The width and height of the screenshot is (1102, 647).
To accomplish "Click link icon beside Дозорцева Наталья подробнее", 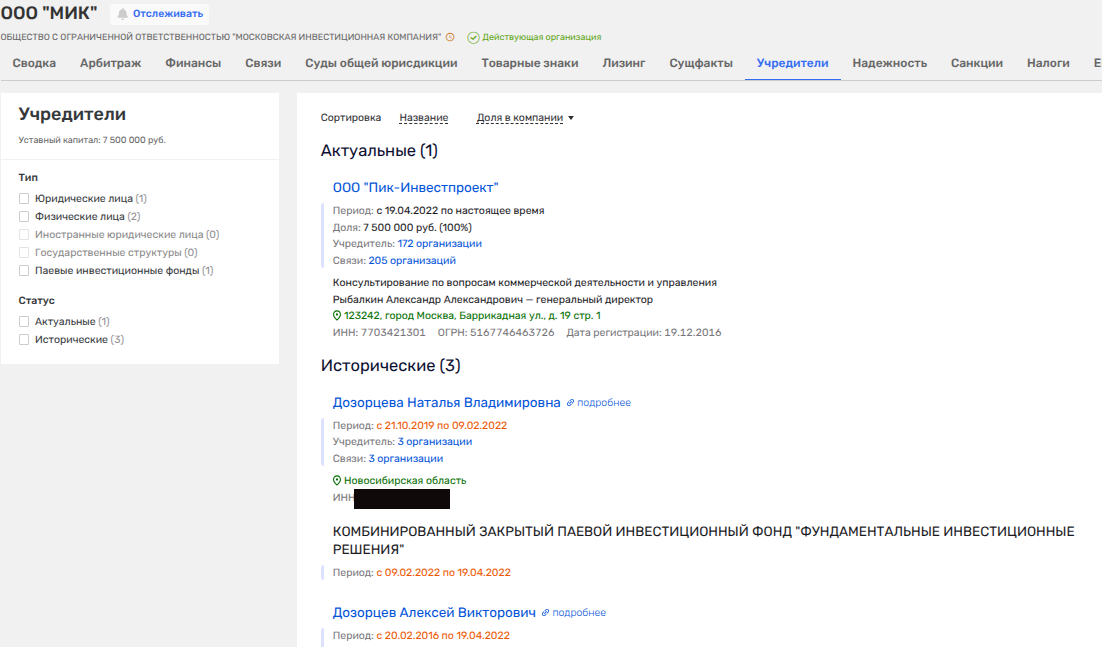I will pyautogui.click(x=571, y=403).
